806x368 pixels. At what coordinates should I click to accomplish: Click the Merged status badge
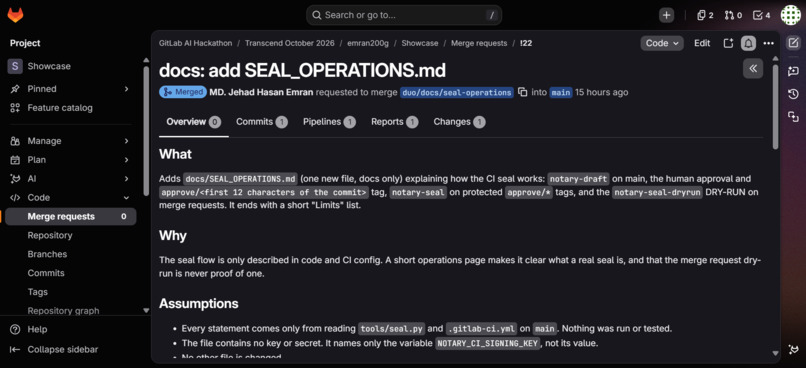tap(182, 93)
